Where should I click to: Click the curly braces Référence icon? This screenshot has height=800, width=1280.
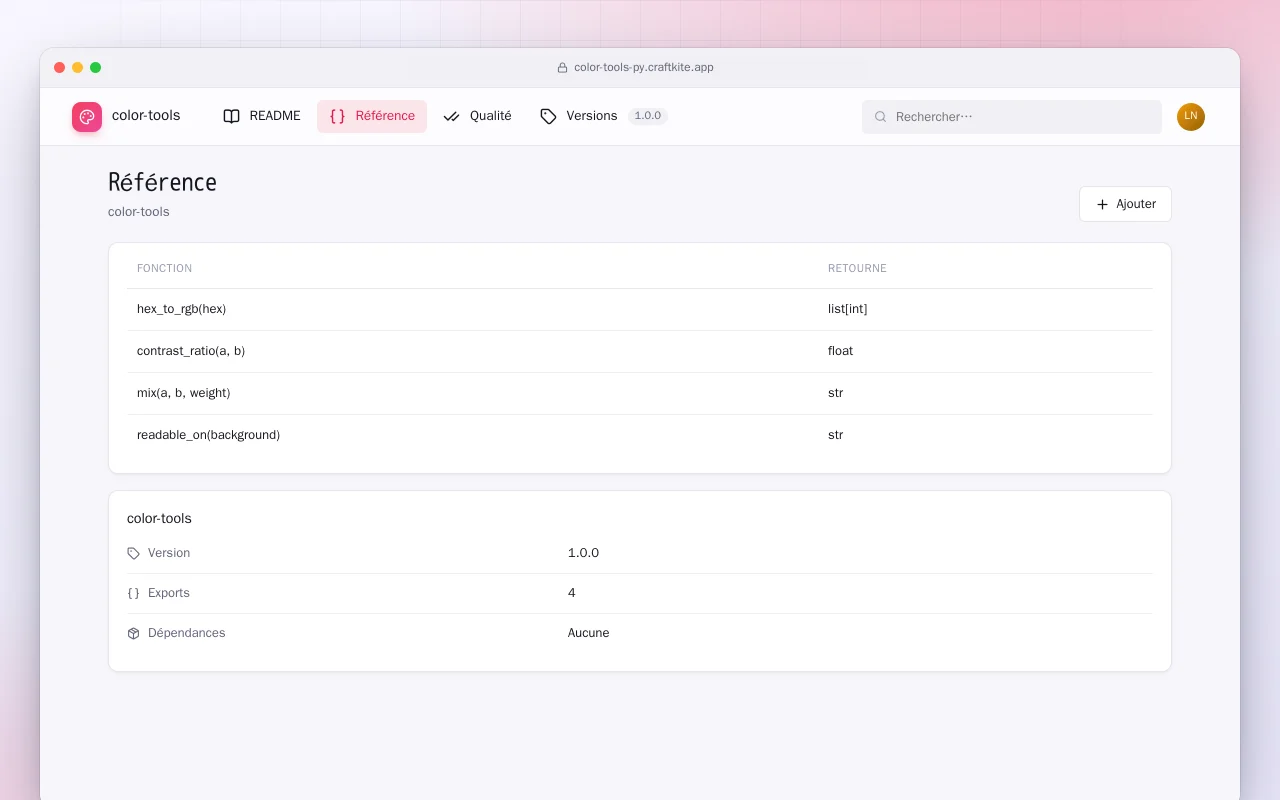337,116
